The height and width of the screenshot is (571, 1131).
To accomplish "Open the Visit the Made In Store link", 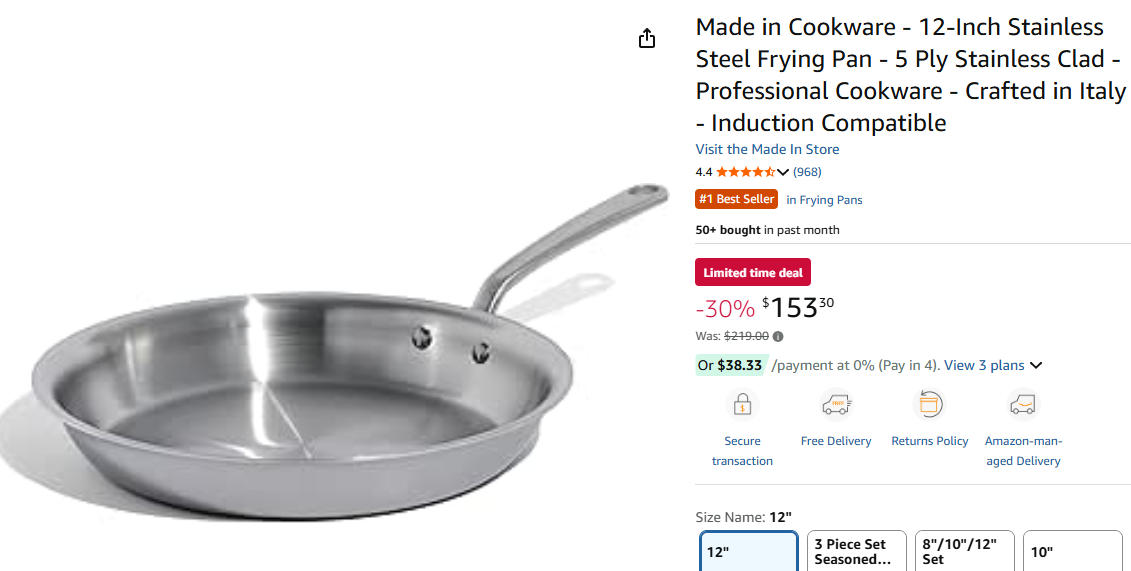I will click(x=767, y=149).
